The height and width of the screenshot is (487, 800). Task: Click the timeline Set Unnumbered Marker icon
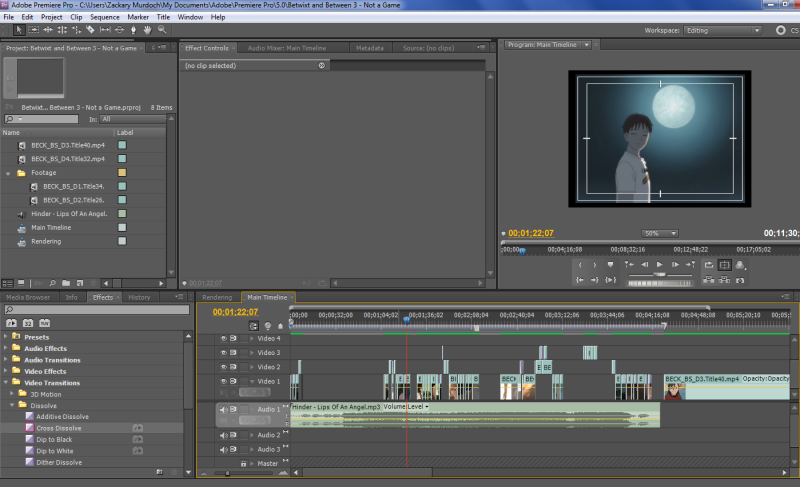tap(280, 326)
